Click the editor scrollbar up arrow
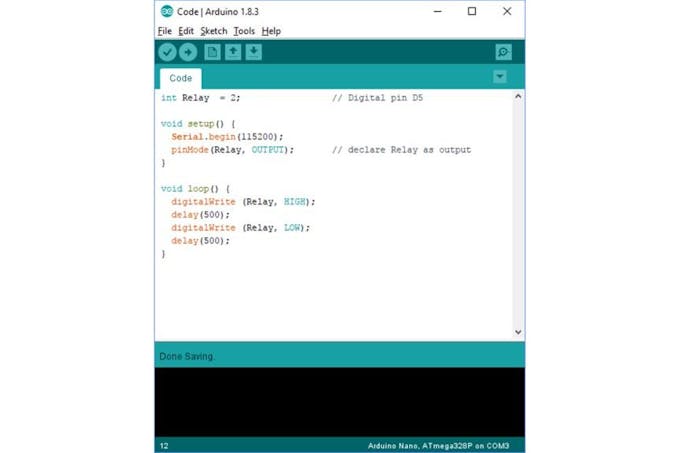This screenshot has width=680, height=453. (518, 97)
